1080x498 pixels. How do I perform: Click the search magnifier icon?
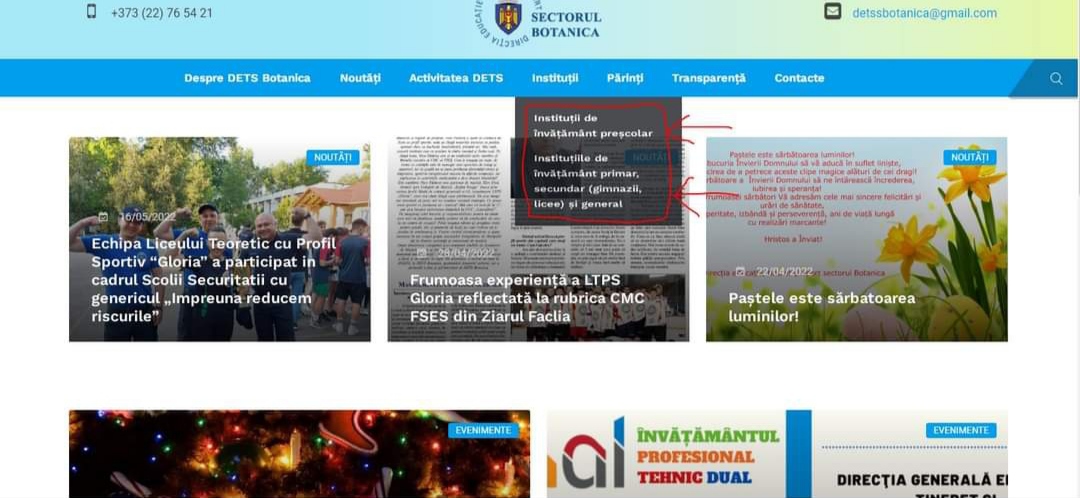point(1055,78)
